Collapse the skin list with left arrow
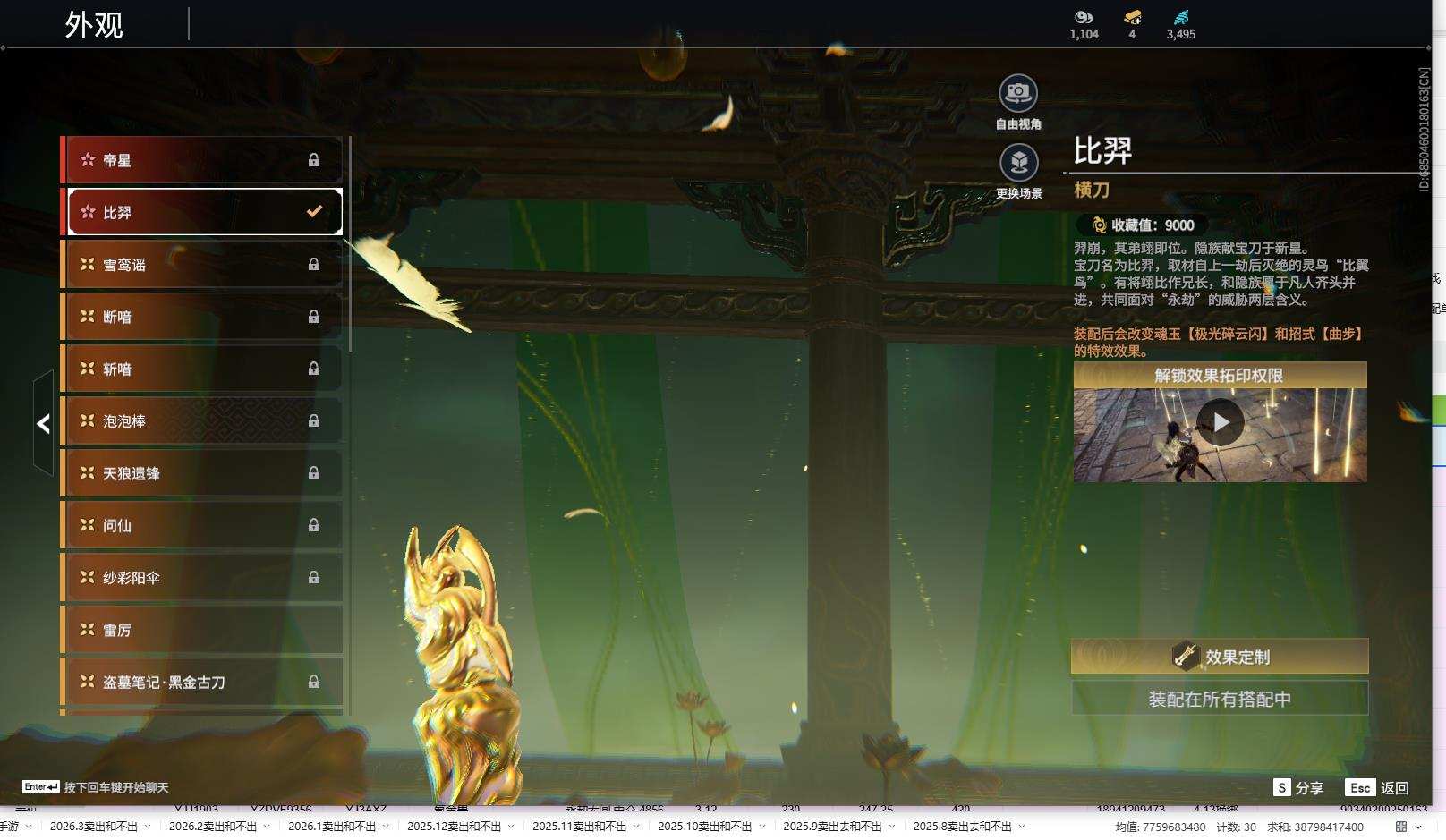 coord(43,423)
